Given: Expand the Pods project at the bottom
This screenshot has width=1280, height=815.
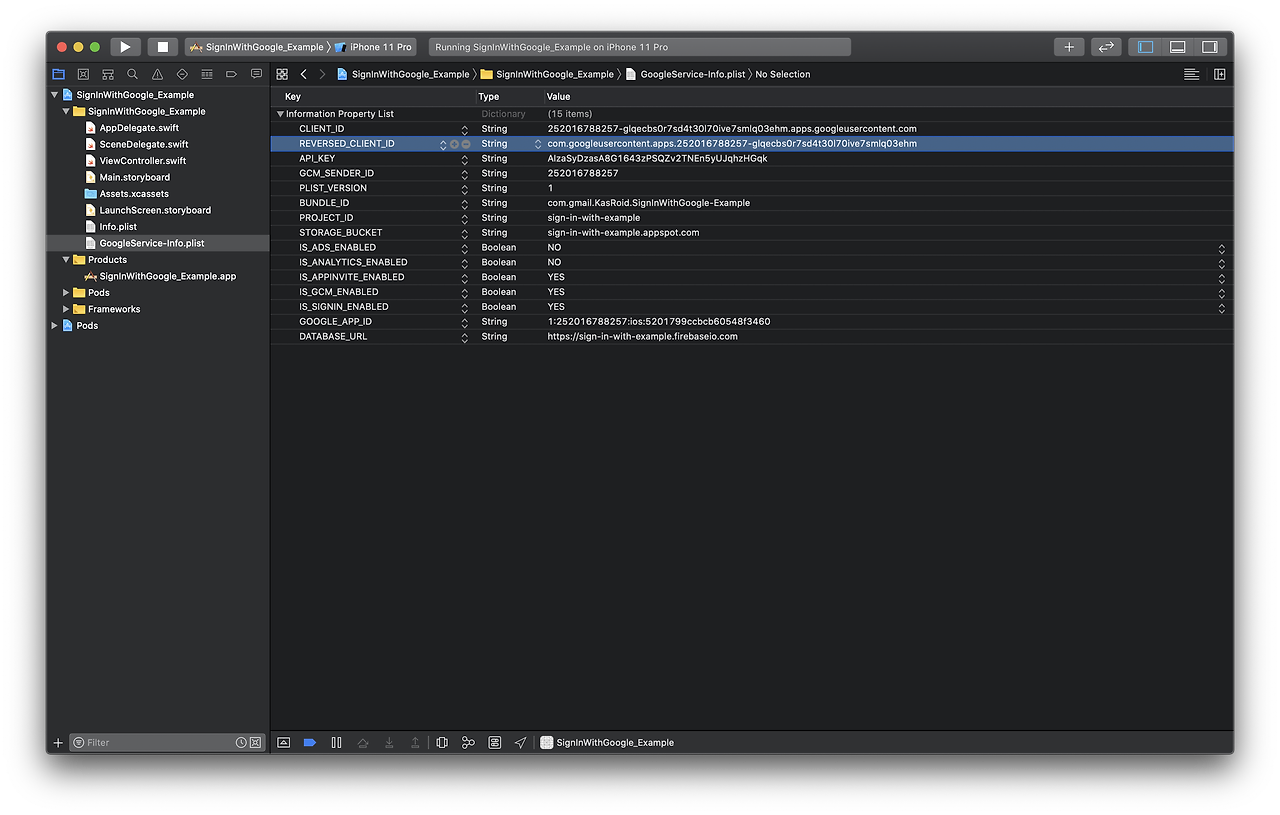Looking at the screenshot, I should tap(55, 326).
